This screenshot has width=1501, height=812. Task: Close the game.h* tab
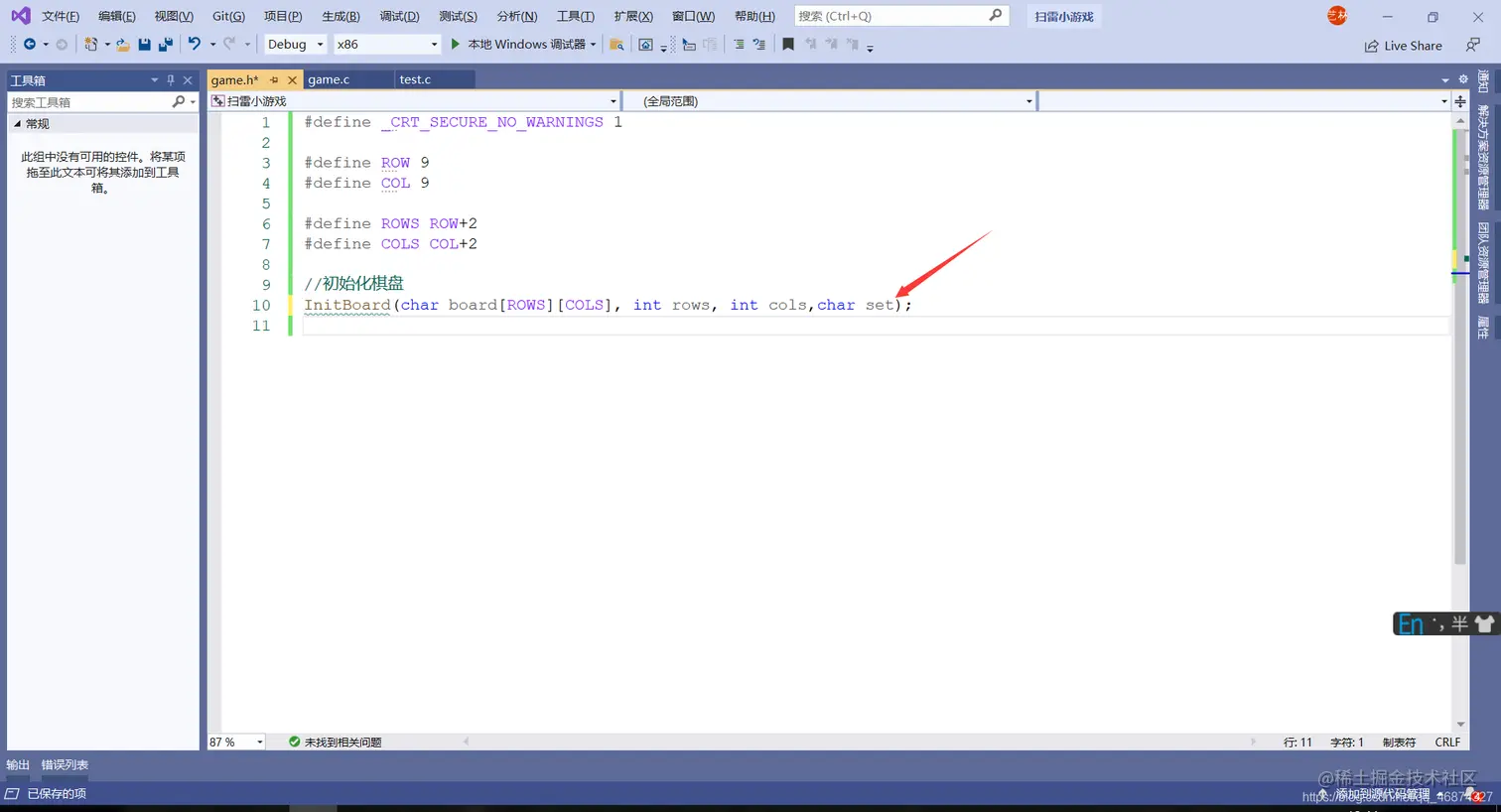tap(292, 79)
